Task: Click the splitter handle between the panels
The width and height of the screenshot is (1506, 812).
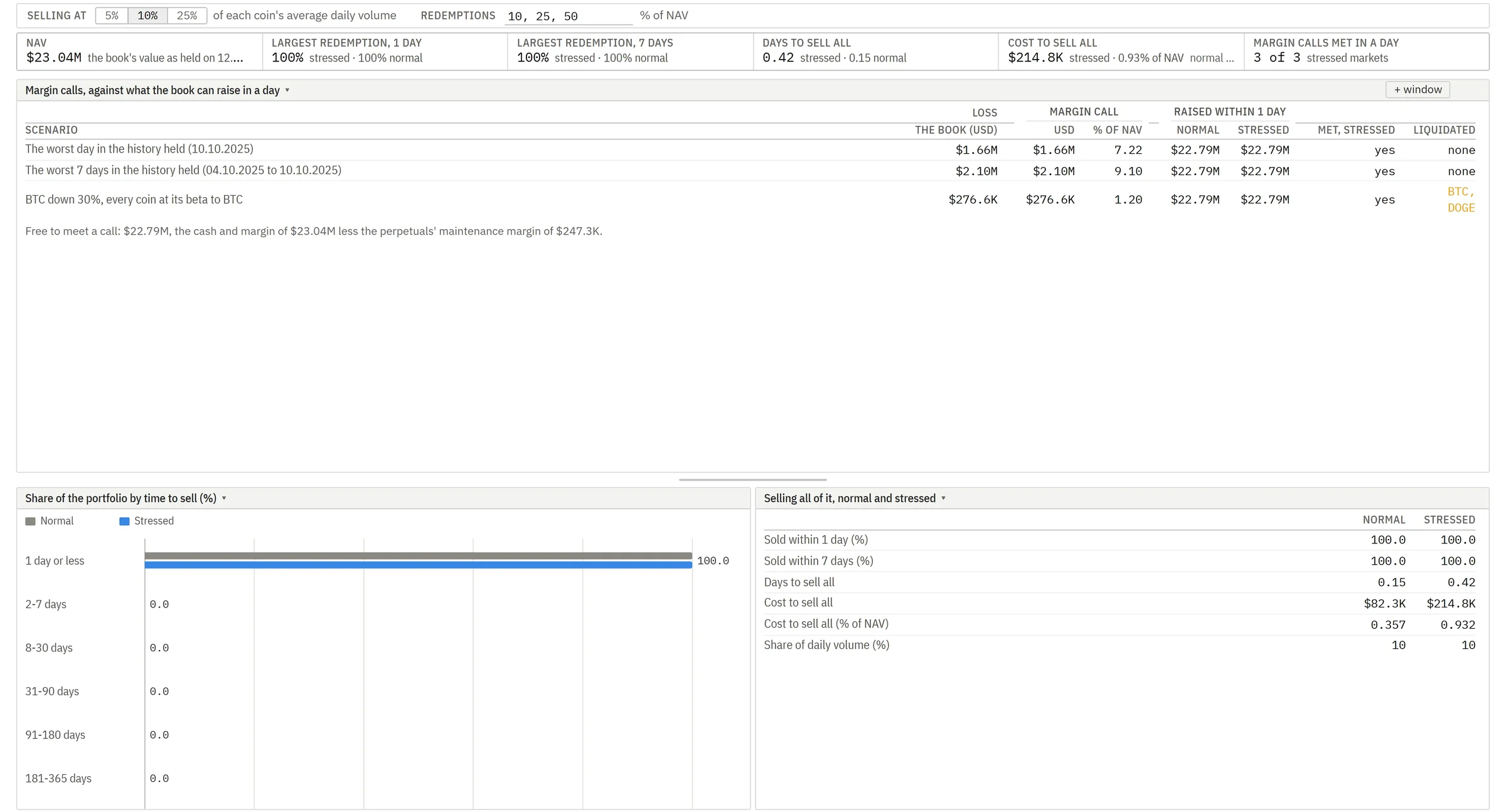Action: click(752, 480)
